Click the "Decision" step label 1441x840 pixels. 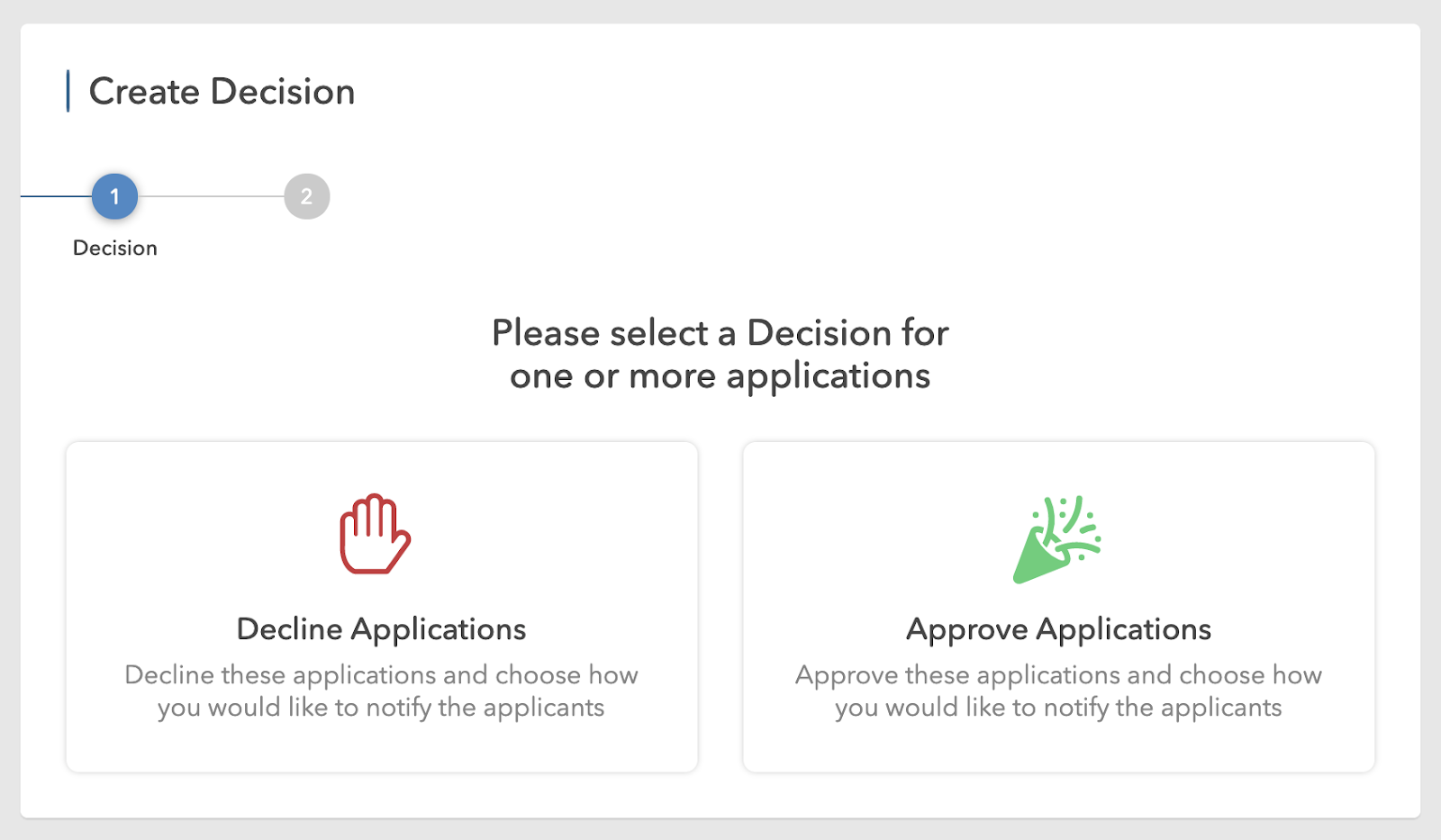coord(115,248)
